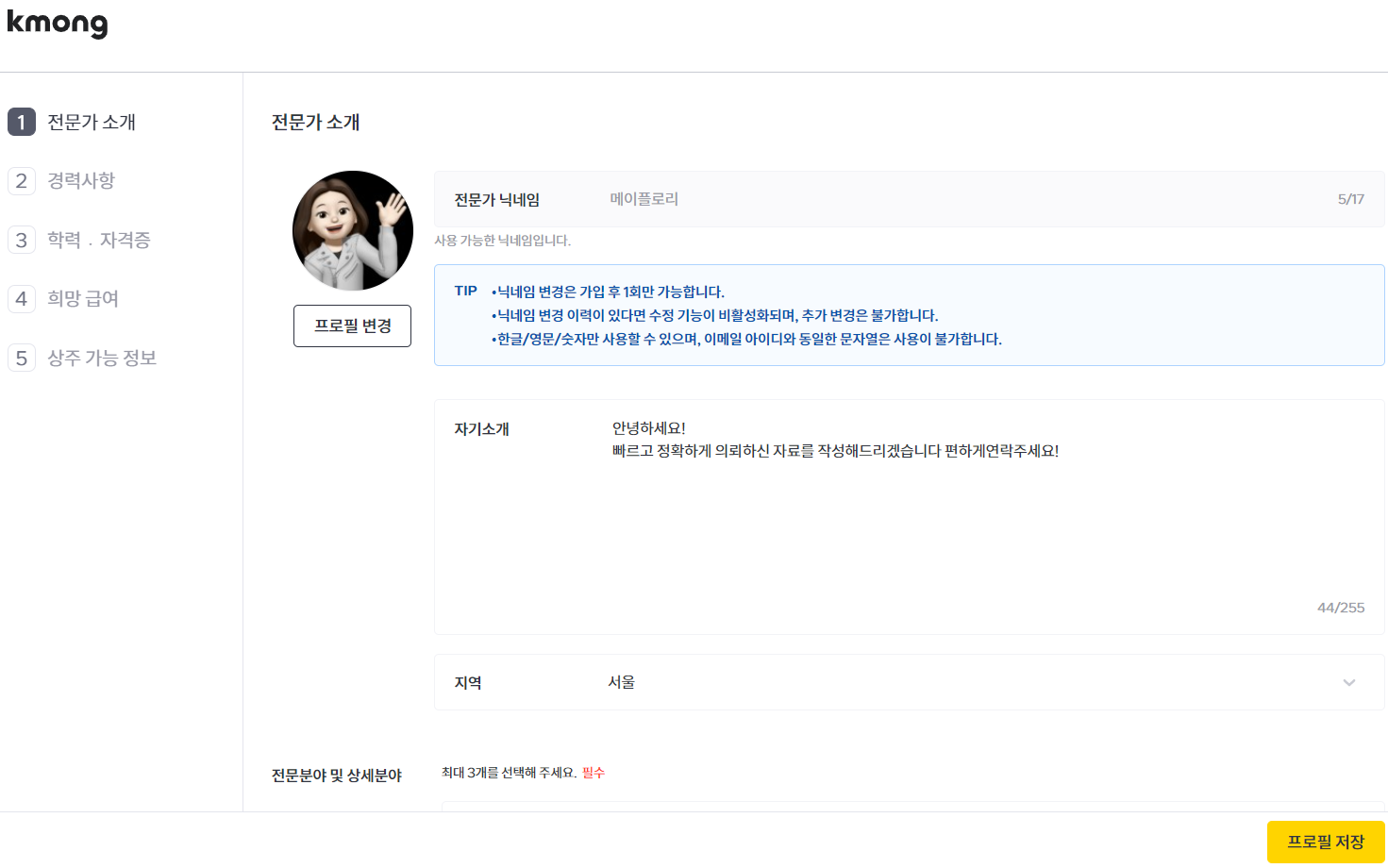The height and width of the screenshot is (868, 1388).
Task: Click the profile avatar image
Action: click(353, 230)
